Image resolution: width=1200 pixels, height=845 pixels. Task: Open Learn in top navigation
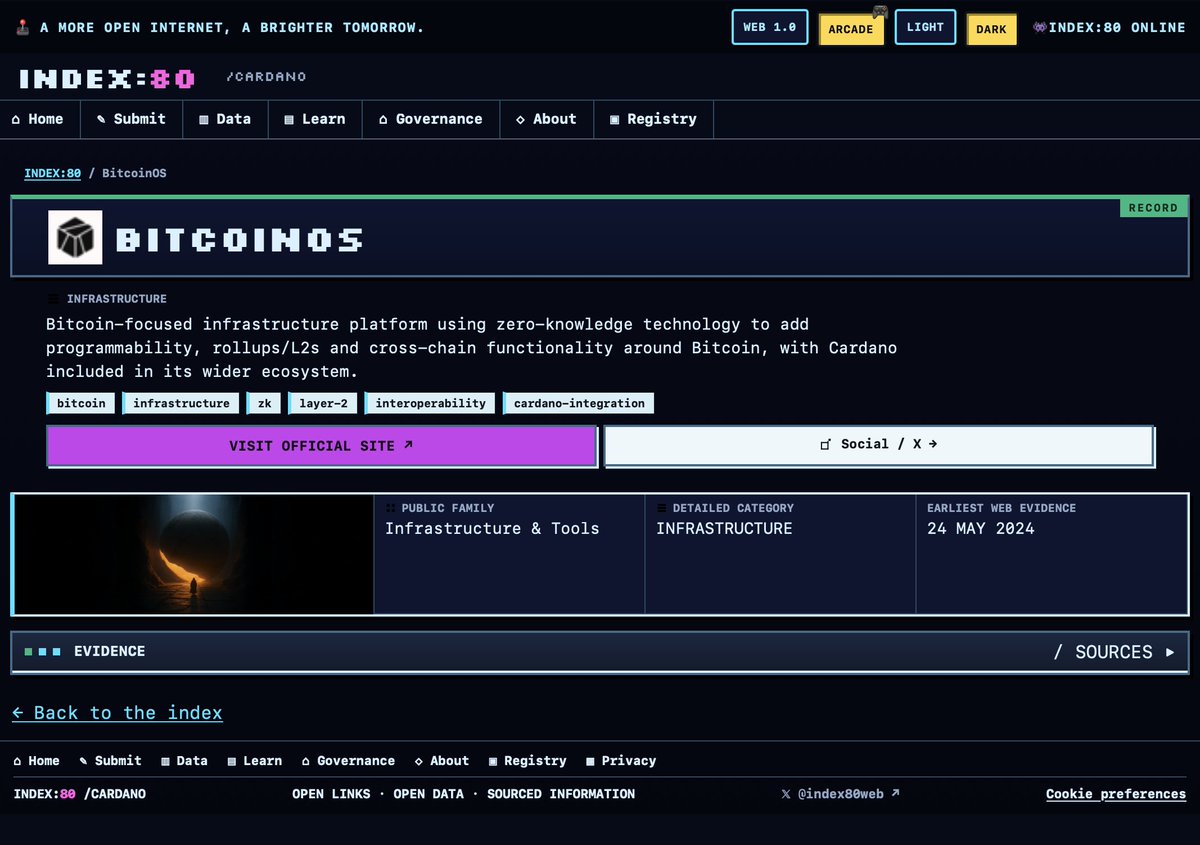(315, 119)
